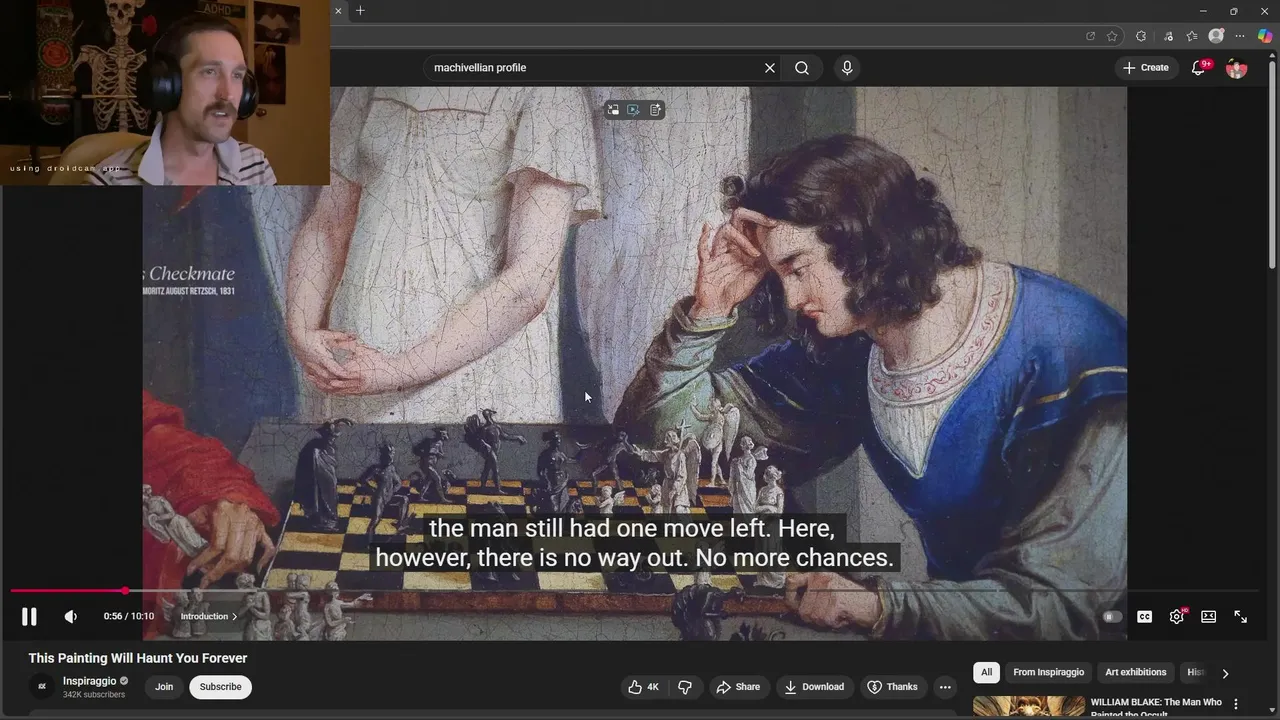Open Inspiraggio channel avatar

point(42,687)
